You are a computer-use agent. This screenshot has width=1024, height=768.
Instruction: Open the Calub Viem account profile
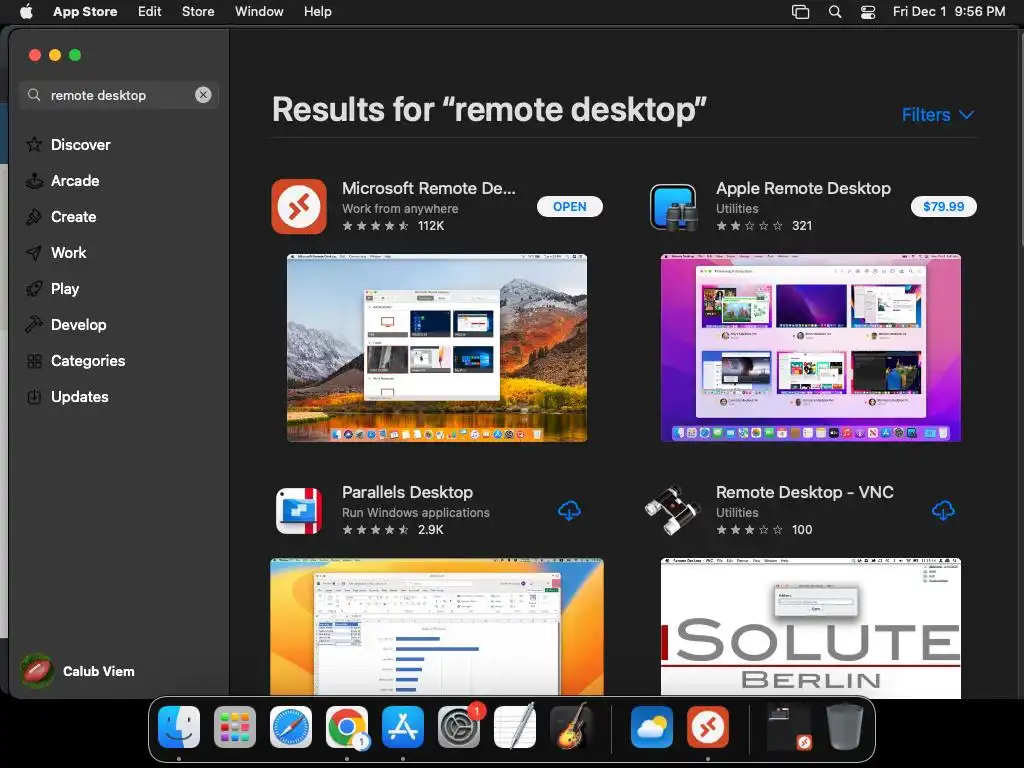point(77,671)
